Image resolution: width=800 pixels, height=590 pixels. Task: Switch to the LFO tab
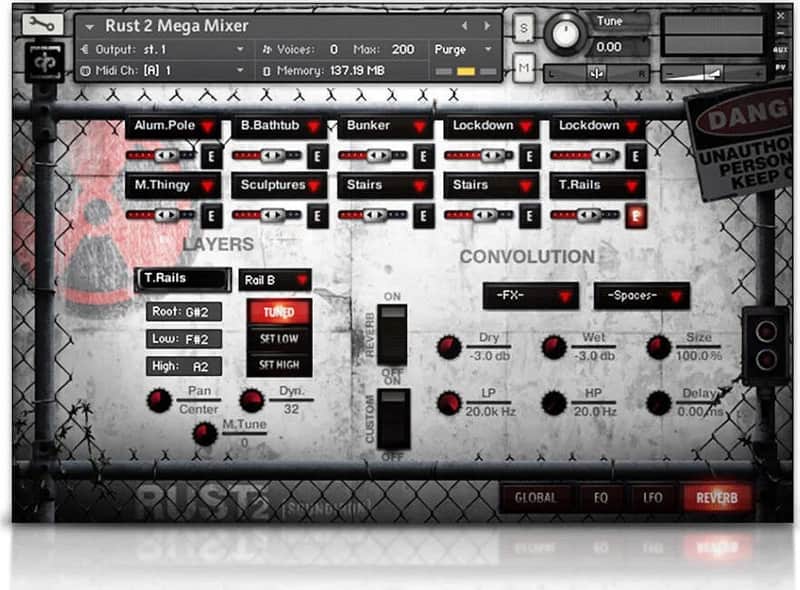pos(653,498)
